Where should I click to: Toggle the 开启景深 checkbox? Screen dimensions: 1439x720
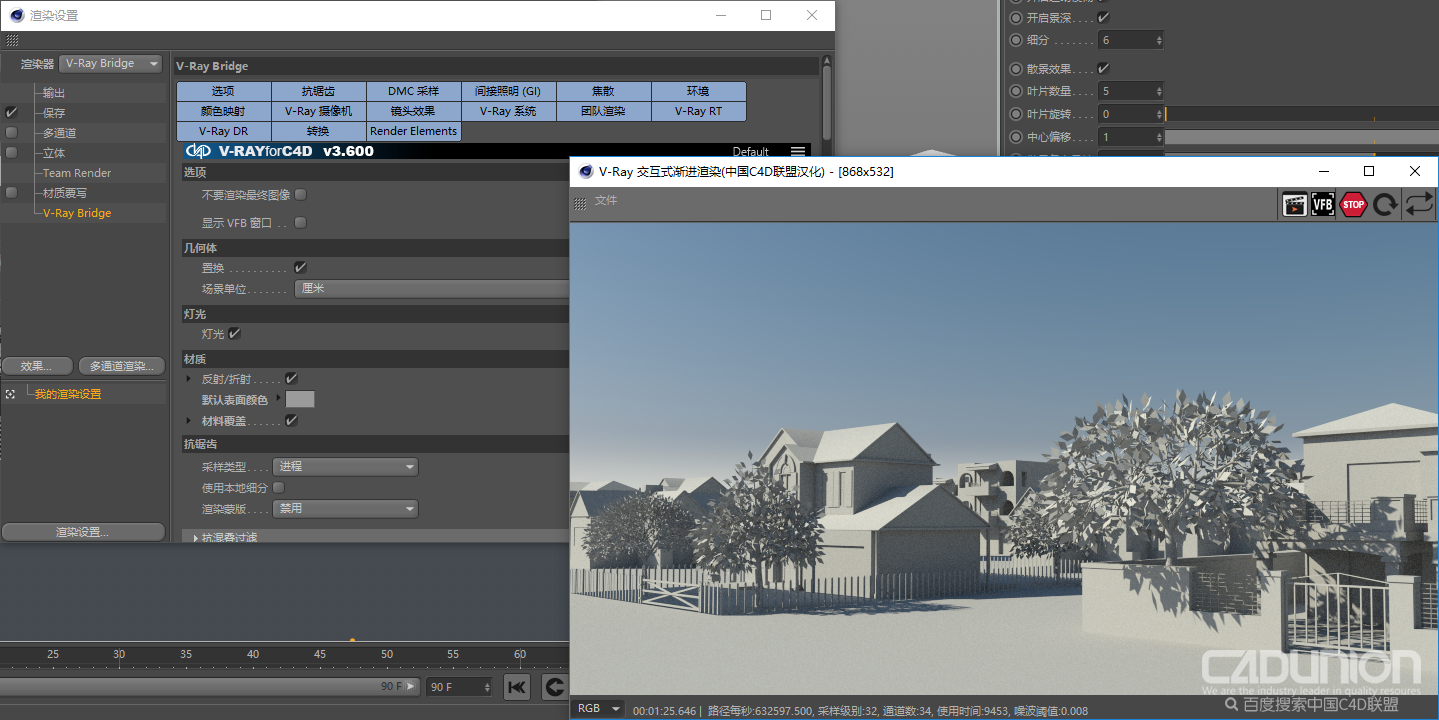tap(1103, 17)
